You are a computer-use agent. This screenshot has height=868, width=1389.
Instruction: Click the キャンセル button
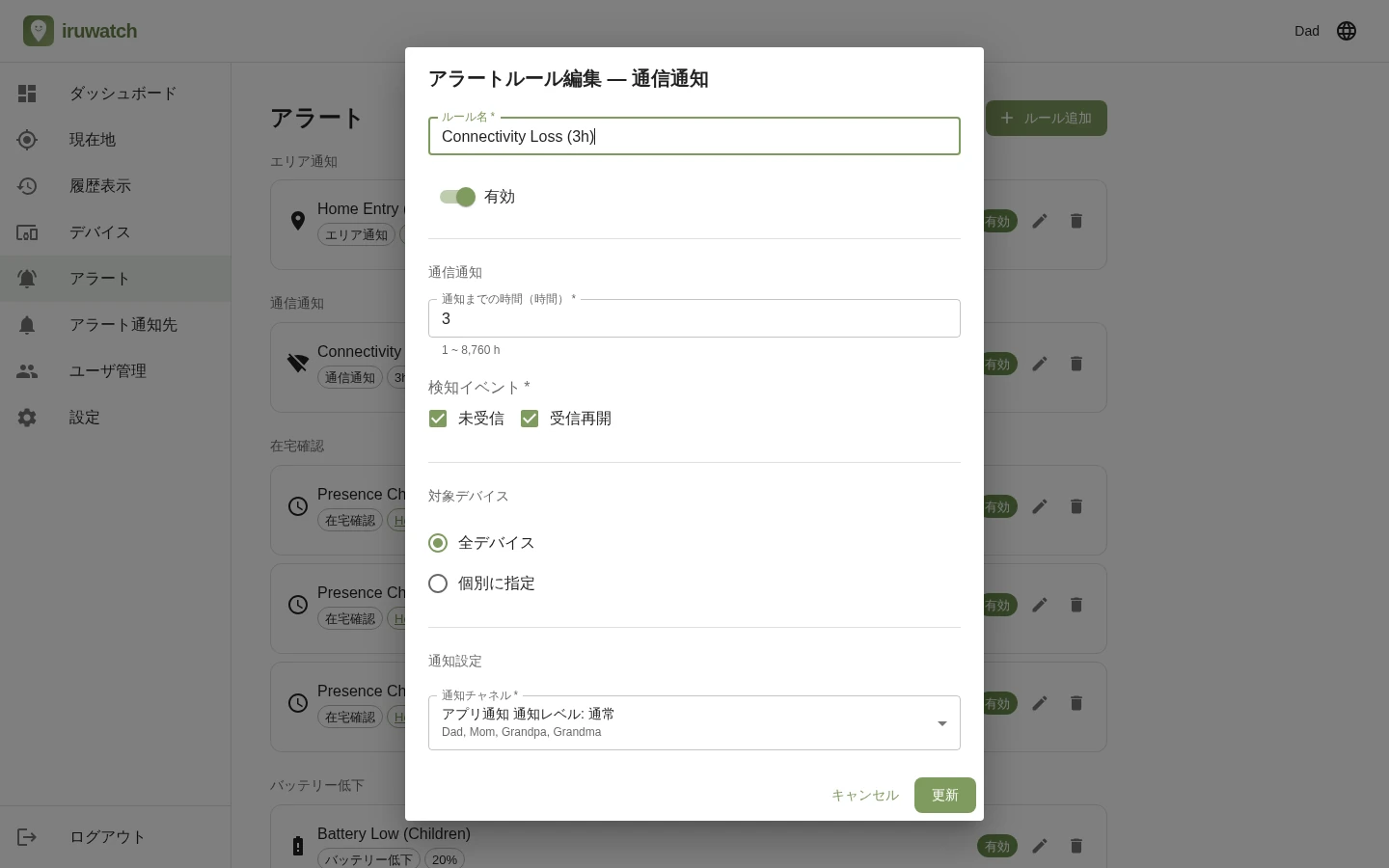[865, 796]
